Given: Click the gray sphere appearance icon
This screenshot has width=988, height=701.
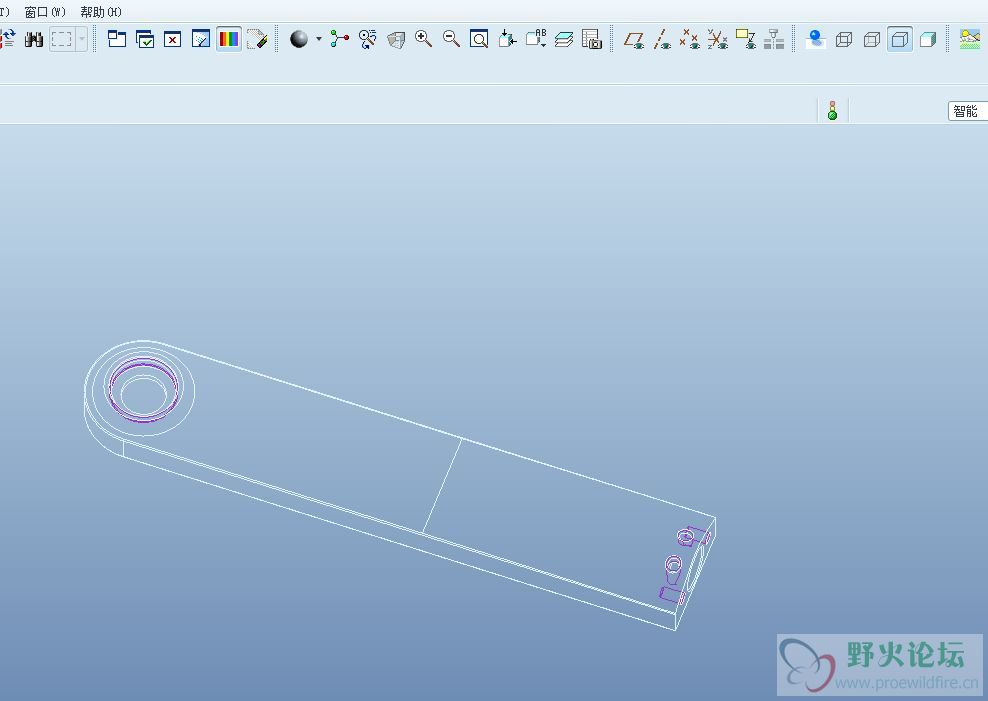Looking at the screenshot, I should (x=299, y=40).
